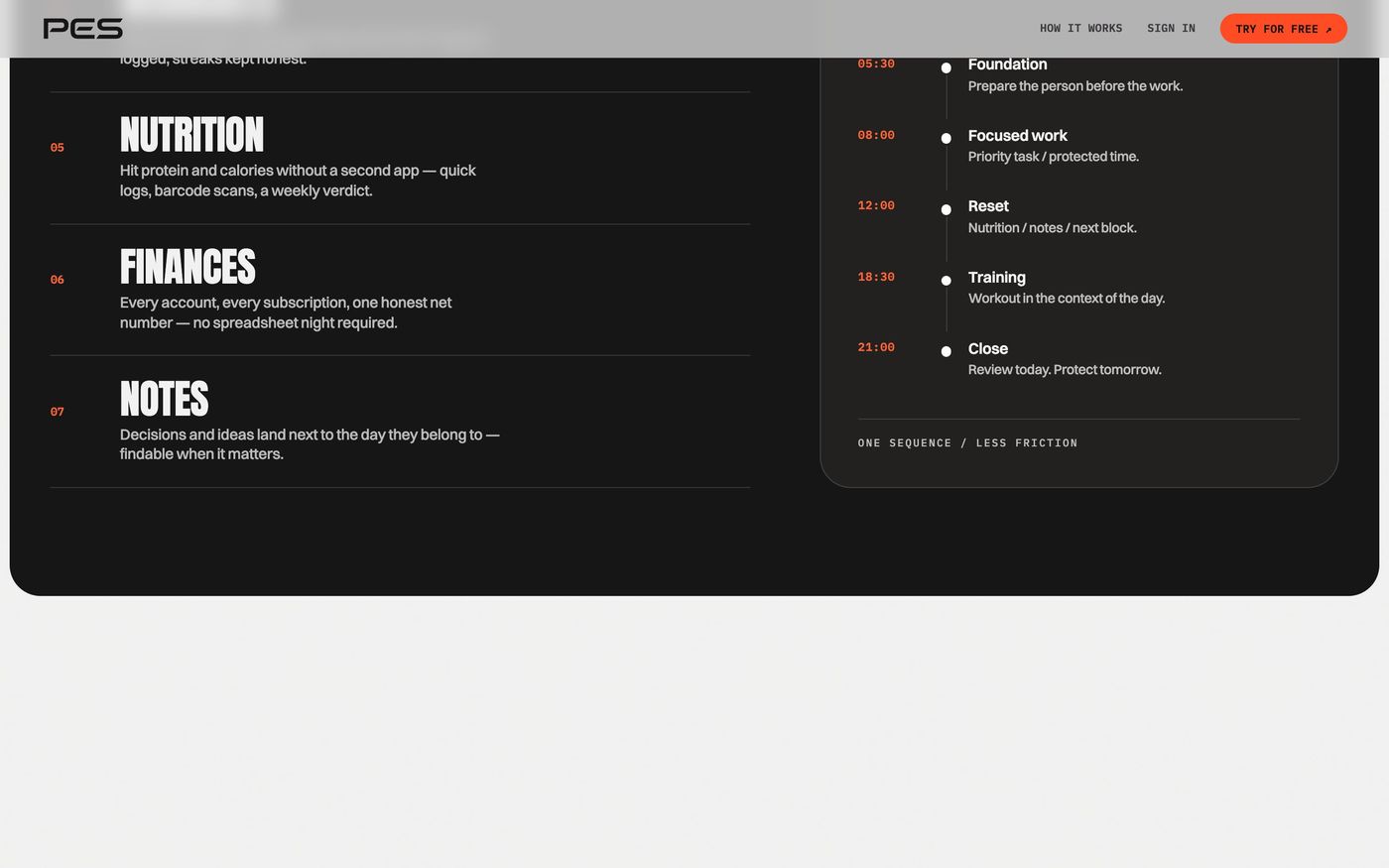This screenshot has height=868, width=1389.
Task: Click the Reset timeline dot
Action: tap(947, 209)
